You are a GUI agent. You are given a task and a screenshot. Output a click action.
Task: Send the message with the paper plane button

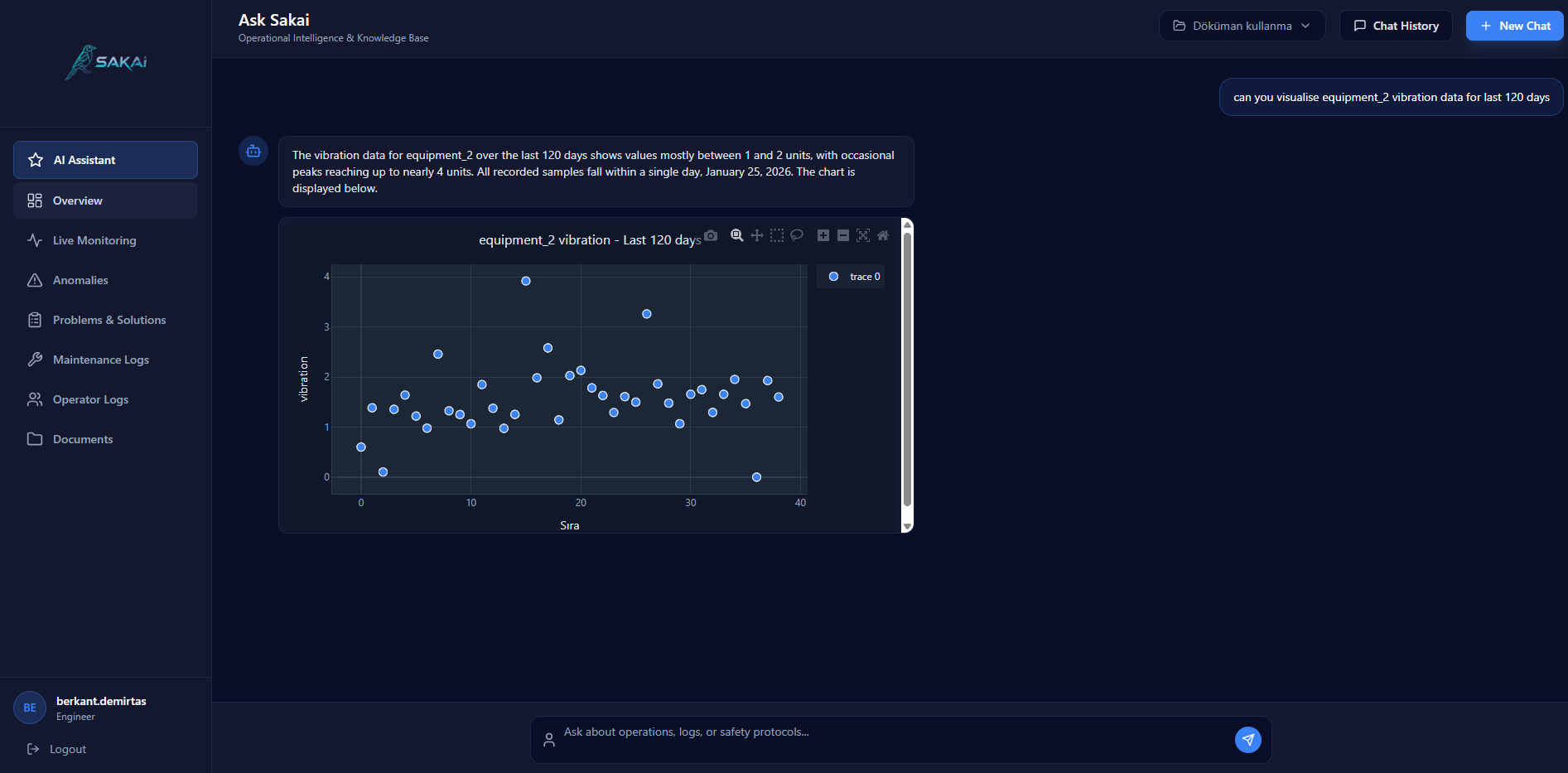pyautogui.click(x=1247, y=739)
